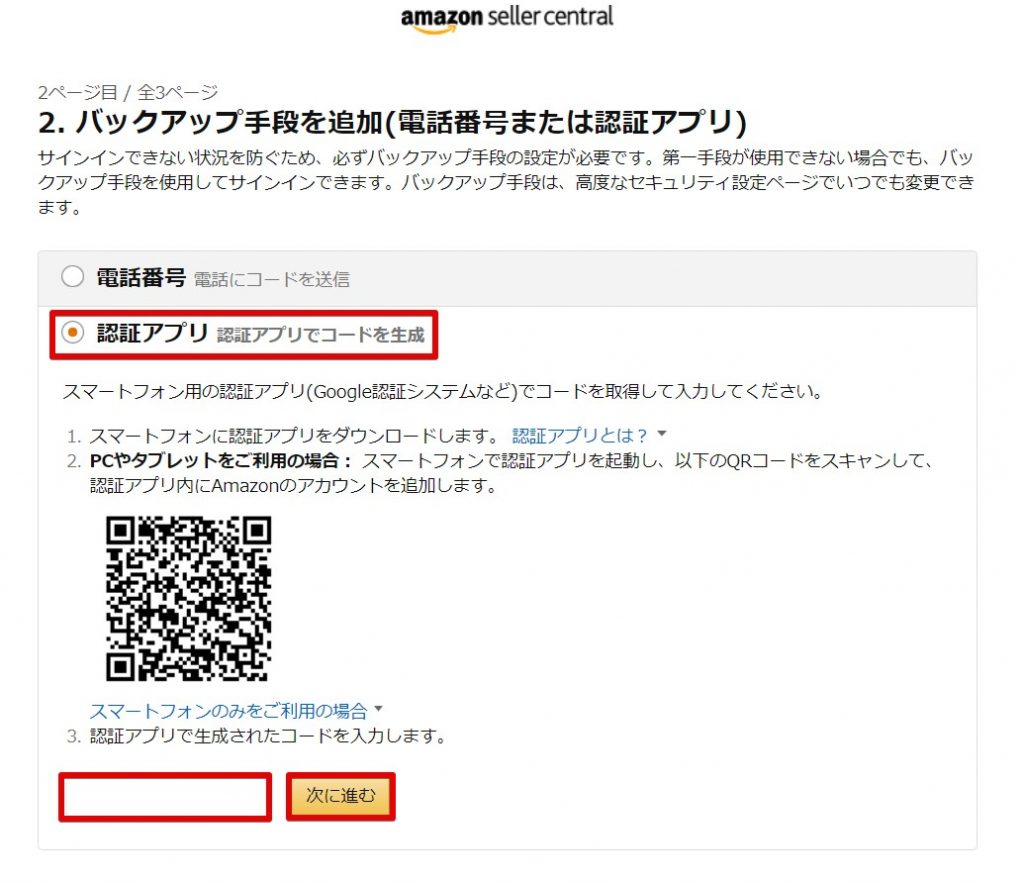Click the 次に進む button

pyautogui.click(x=341, y=796)
